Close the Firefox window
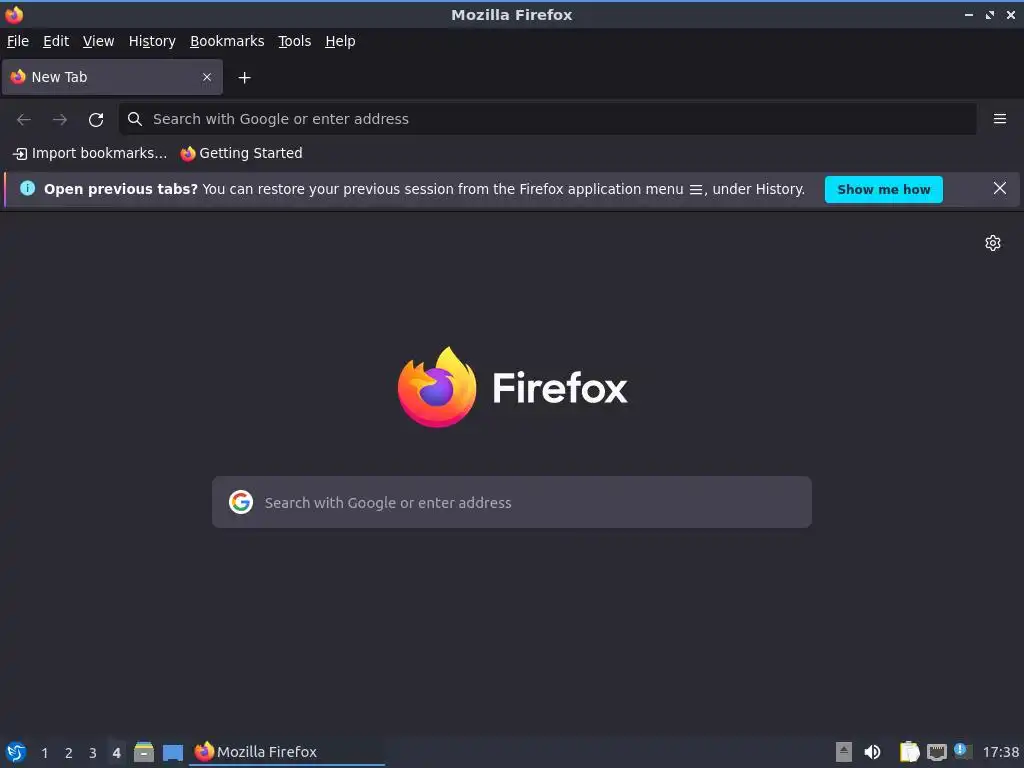The image size is (1024, 768). 1010,14
